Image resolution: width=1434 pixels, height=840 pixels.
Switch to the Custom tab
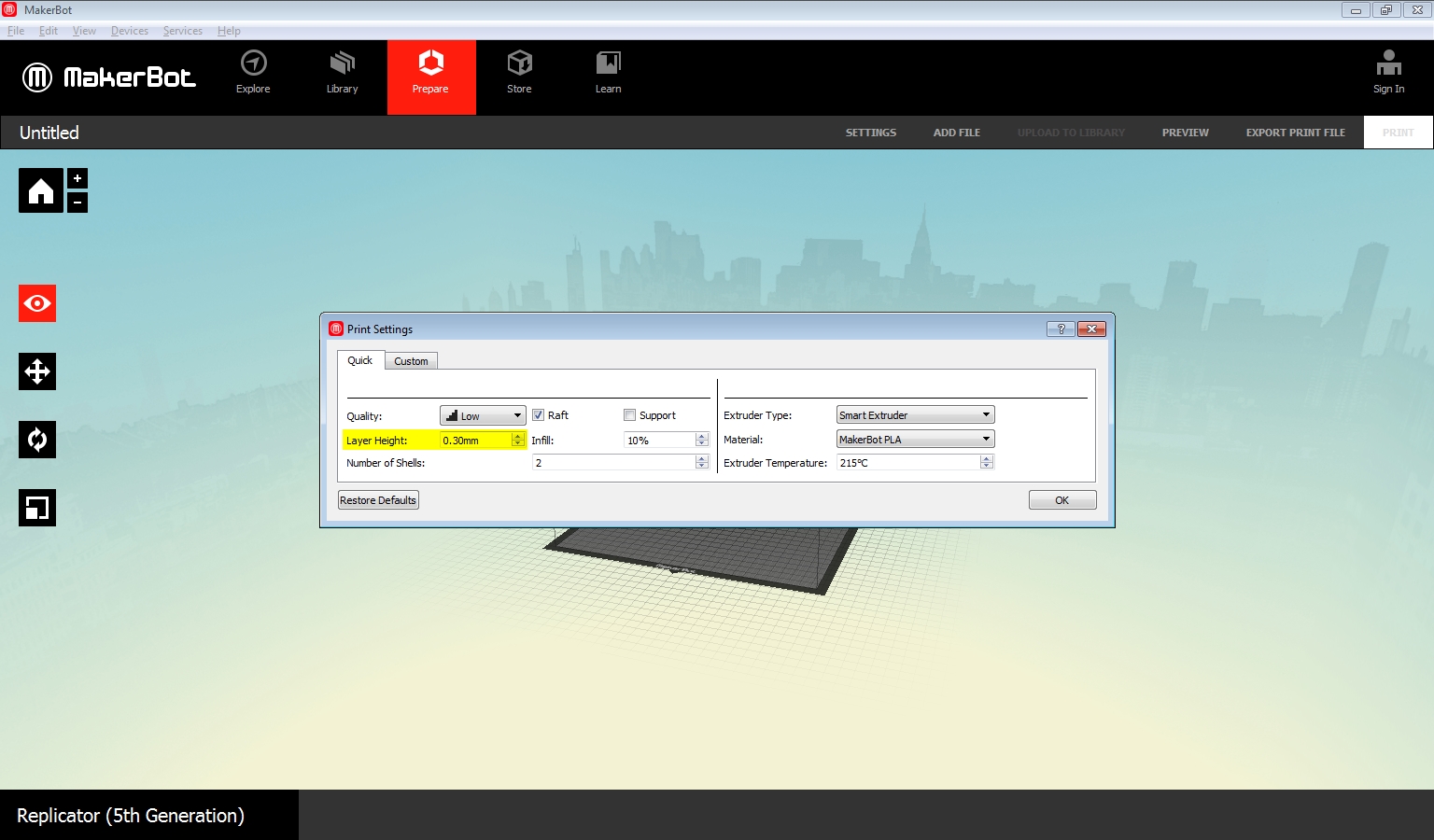411,361
